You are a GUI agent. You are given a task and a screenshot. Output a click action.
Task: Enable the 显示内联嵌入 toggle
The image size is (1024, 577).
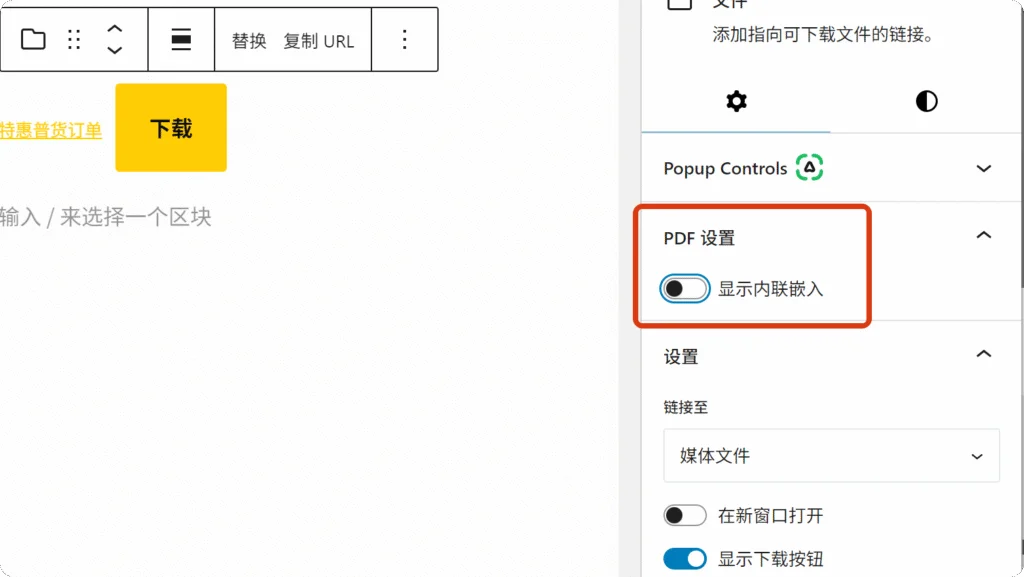click(x=685, y=289)
